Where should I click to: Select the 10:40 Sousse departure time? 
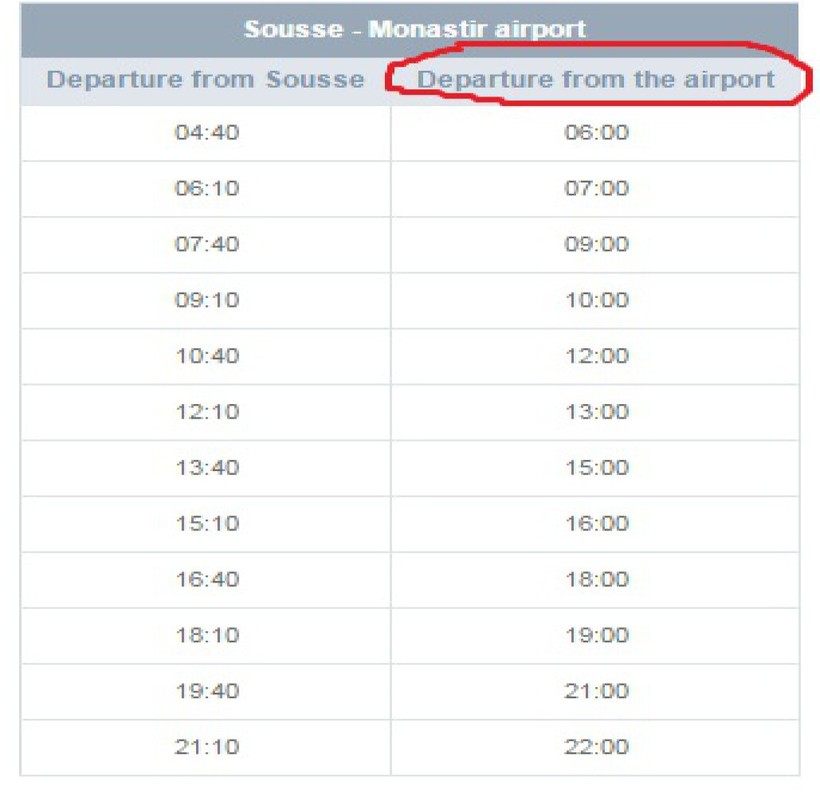207,357
